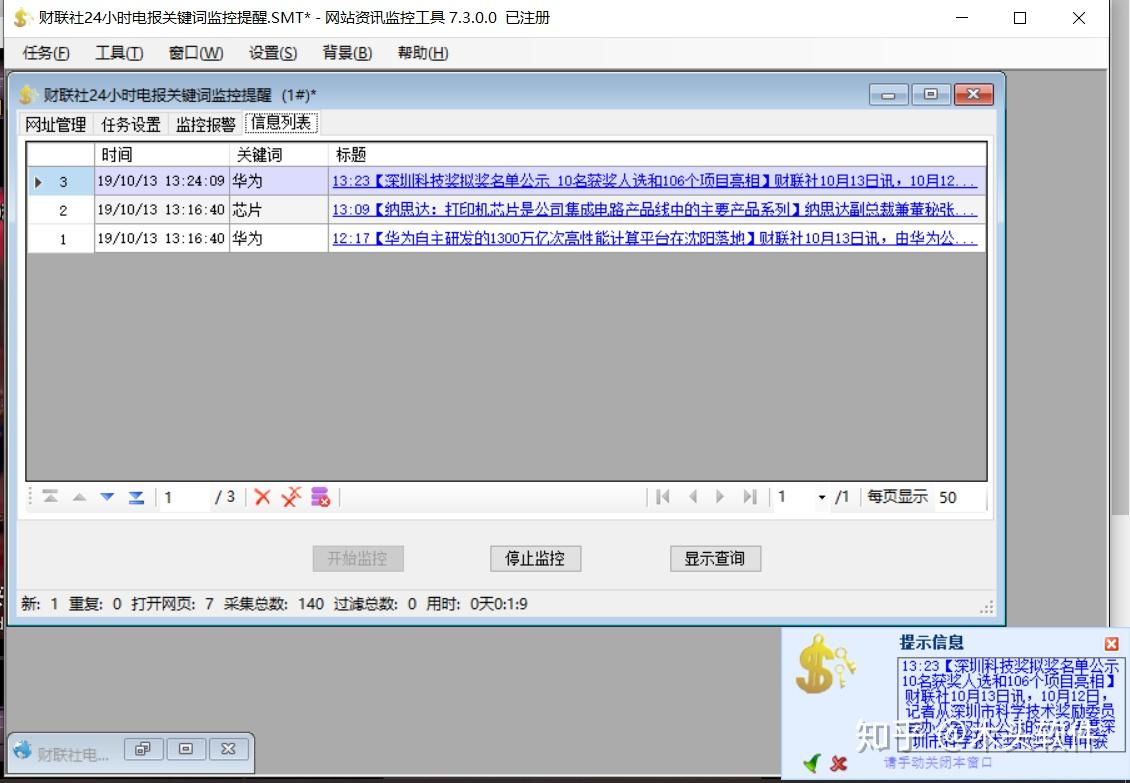Select row 2 via its row header

click(x=61, y=210)
